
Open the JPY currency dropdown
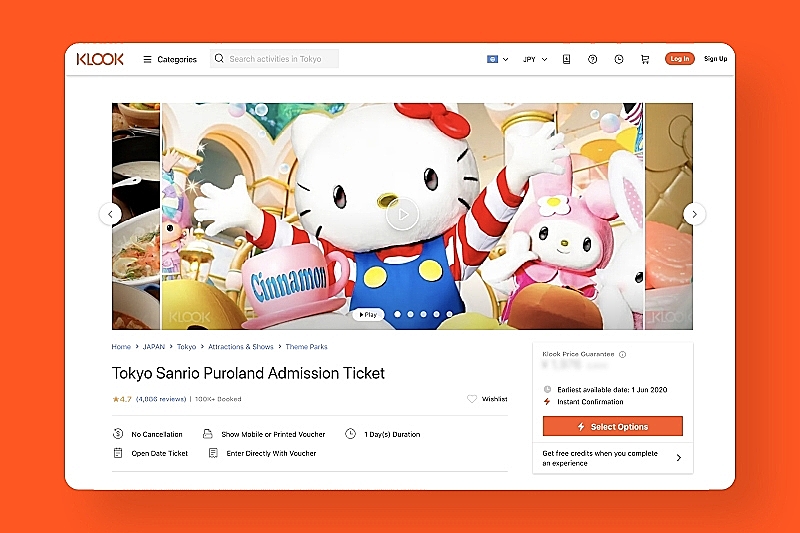coord(535,59)
